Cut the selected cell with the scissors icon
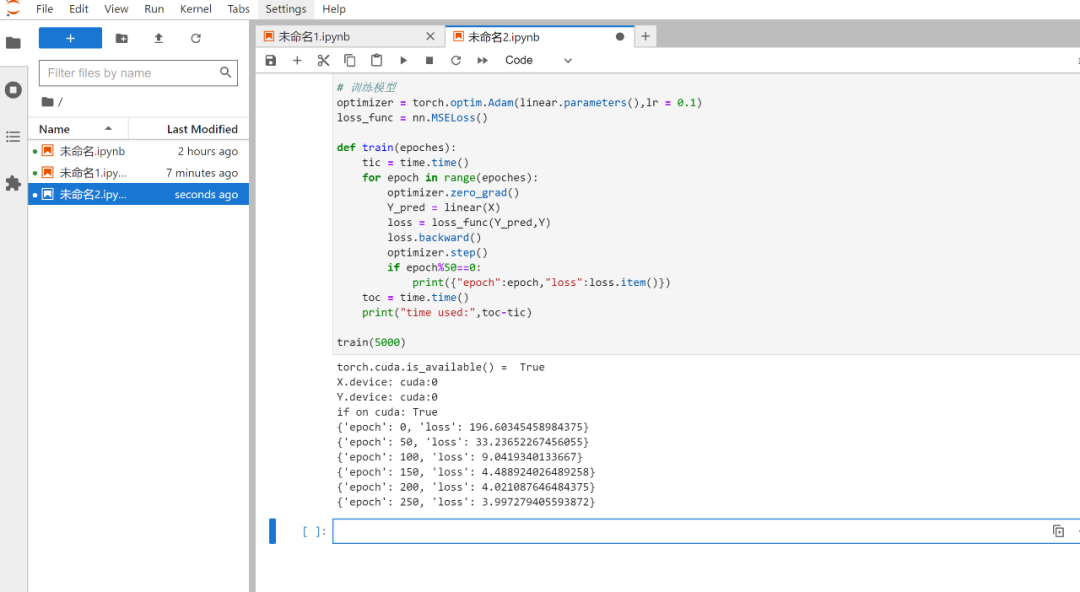This screenshot has width=1080, height=592. (322, 60)
